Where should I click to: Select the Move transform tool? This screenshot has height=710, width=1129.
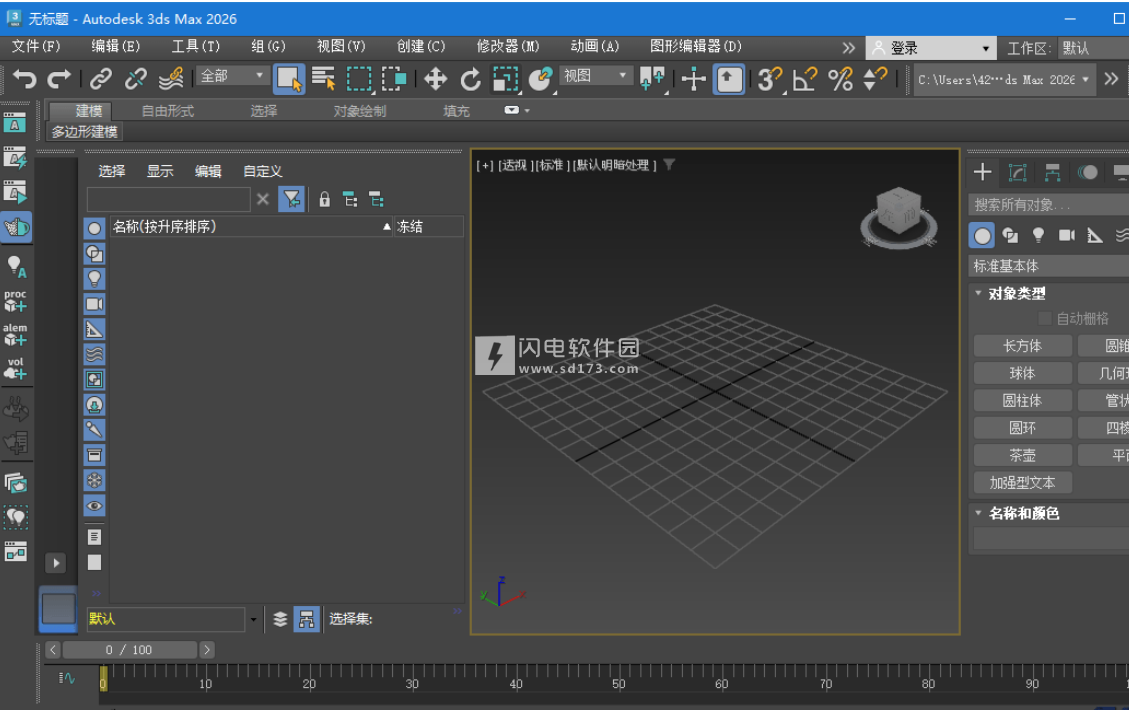click(435, 79)
